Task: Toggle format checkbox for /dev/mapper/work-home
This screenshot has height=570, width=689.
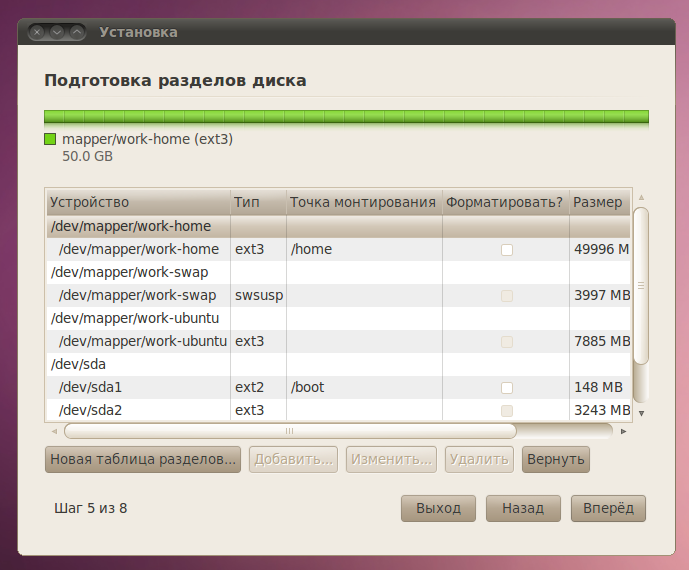Action: click(507, 250)
